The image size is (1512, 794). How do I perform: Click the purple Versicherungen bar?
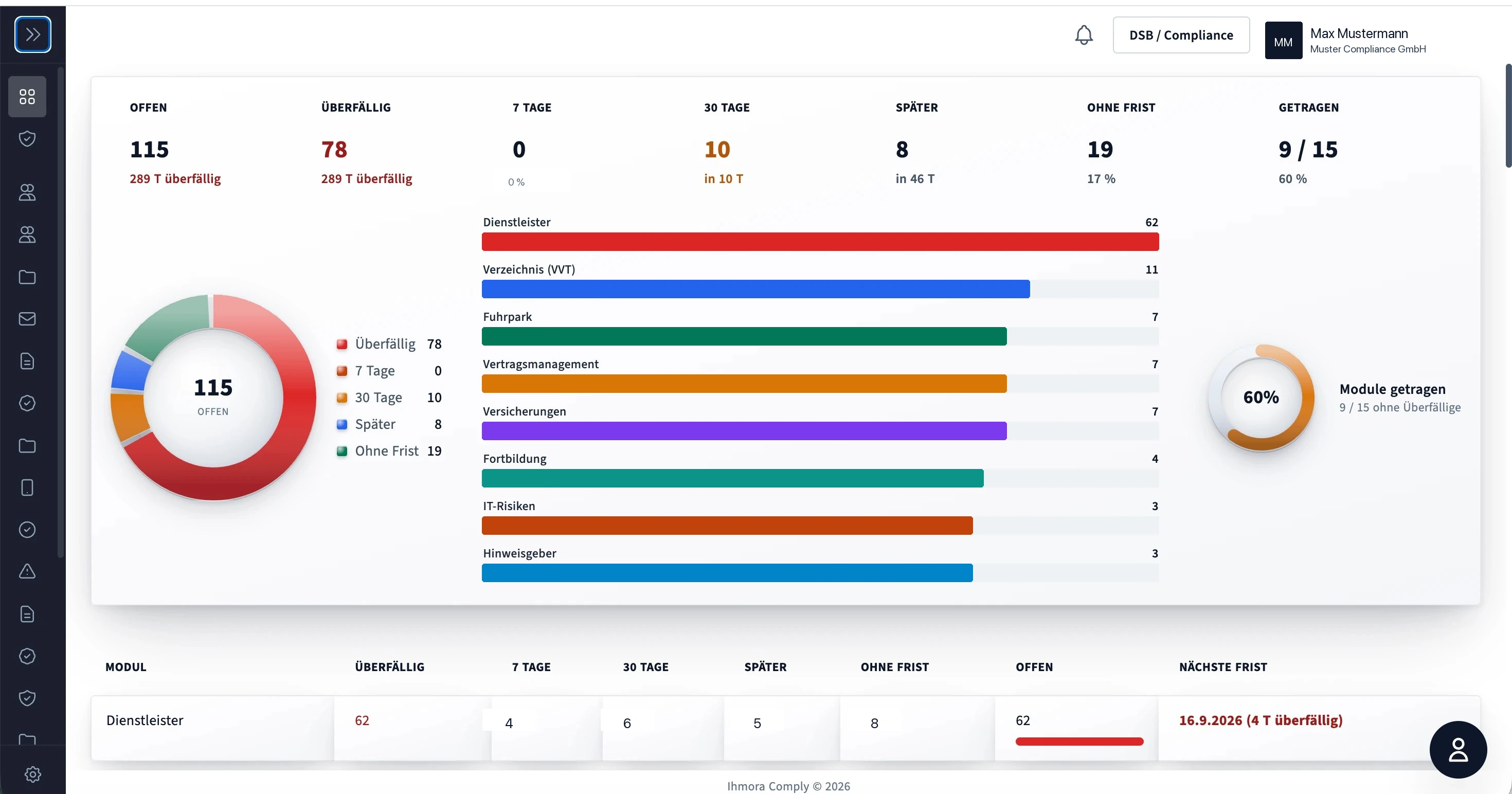click(x=744, y=431)
